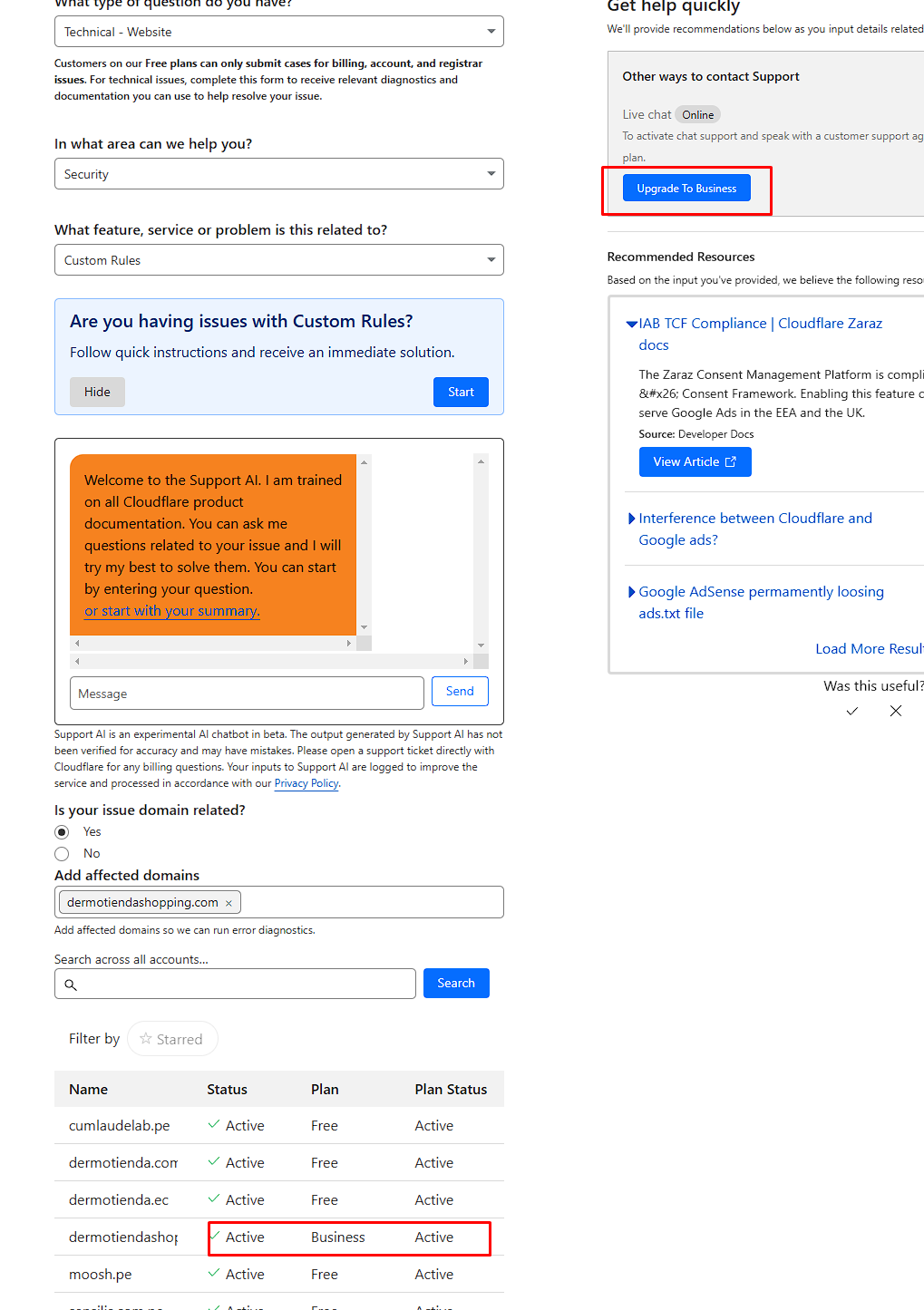Select the Yes radio for domain related

tap(62, 832)
